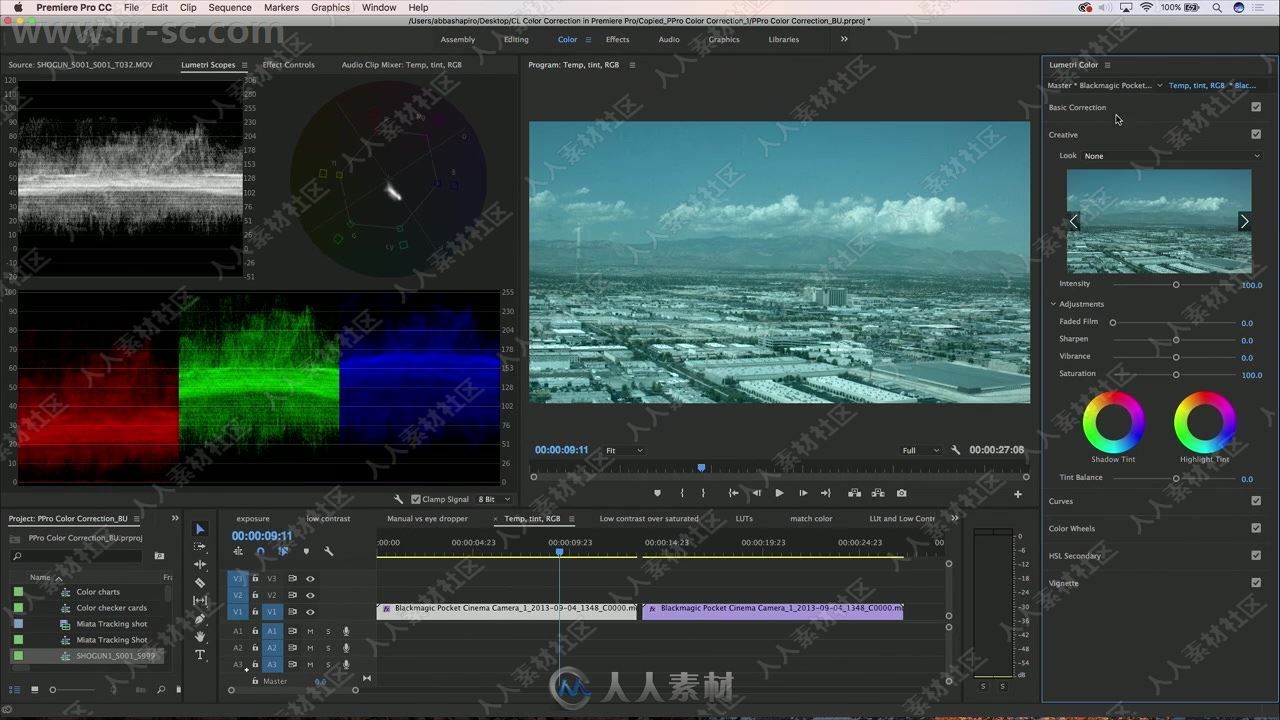Click Mark In bracket icon
This screenshot has height=720, width=1280.
coord(682,493)
